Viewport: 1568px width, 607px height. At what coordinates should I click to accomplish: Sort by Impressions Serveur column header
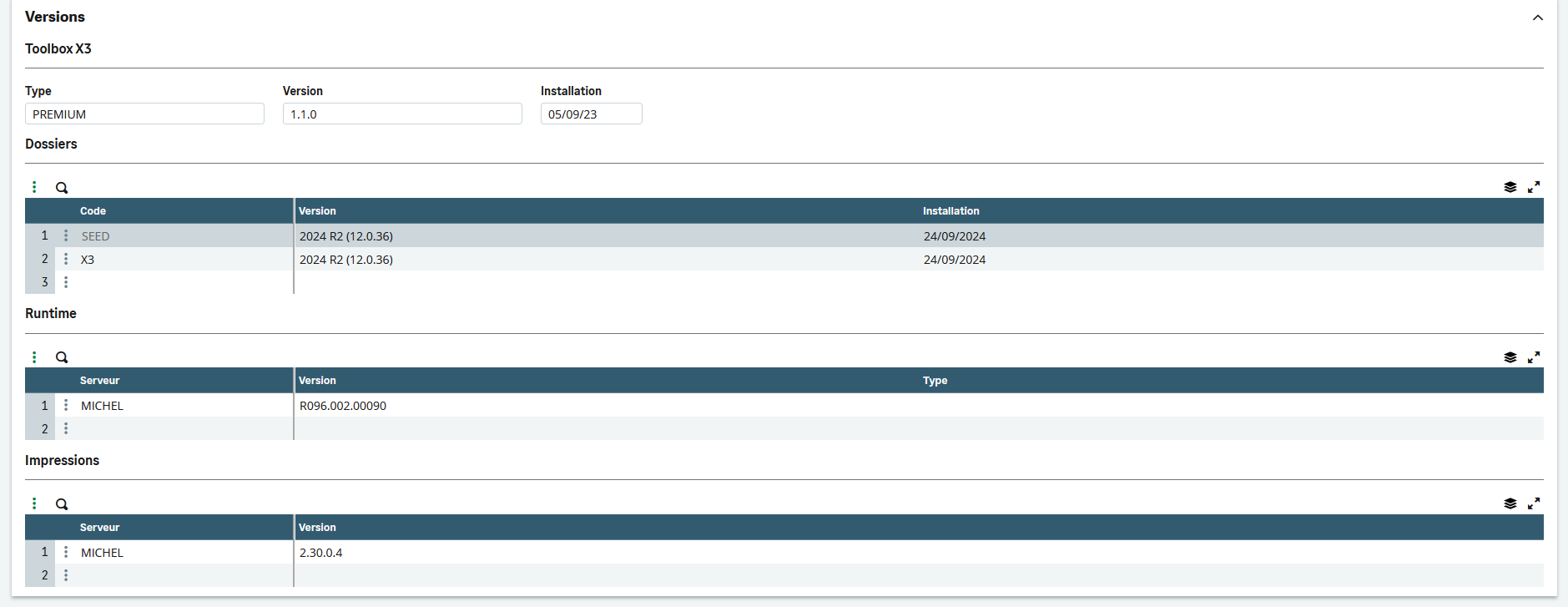click(99, 528)
